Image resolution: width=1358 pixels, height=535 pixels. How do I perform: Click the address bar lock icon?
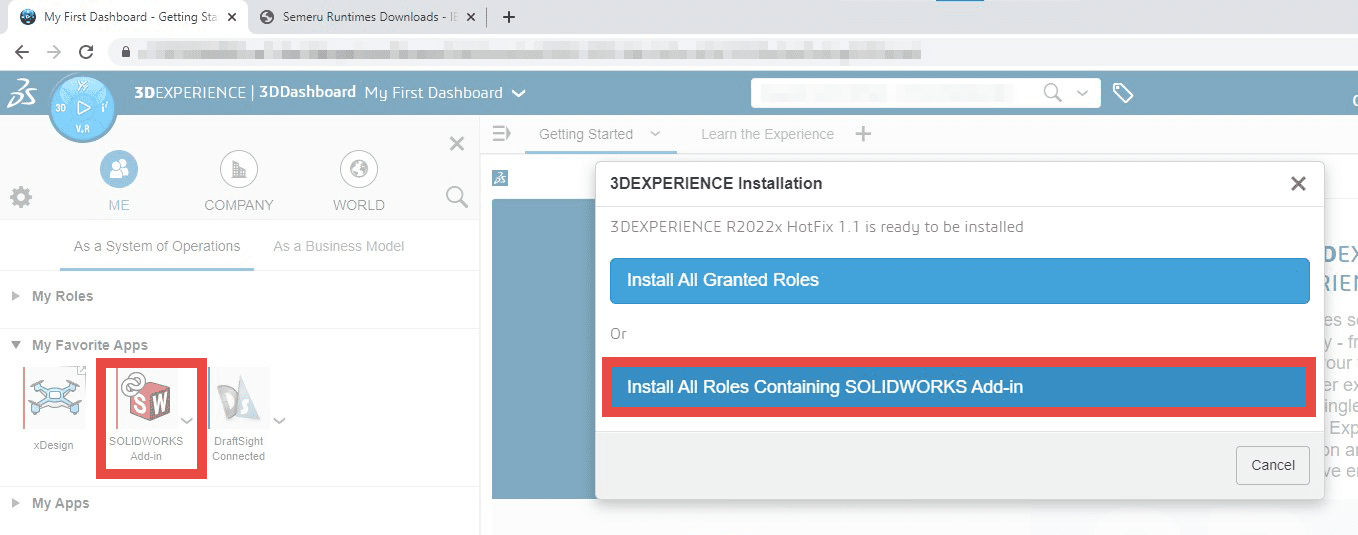[125, 52]
